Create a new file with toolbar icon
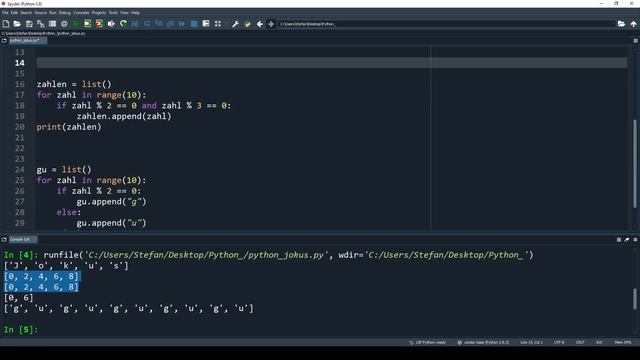Image resolution: width=640 pixels, height=360 pixels. [6, 24]
